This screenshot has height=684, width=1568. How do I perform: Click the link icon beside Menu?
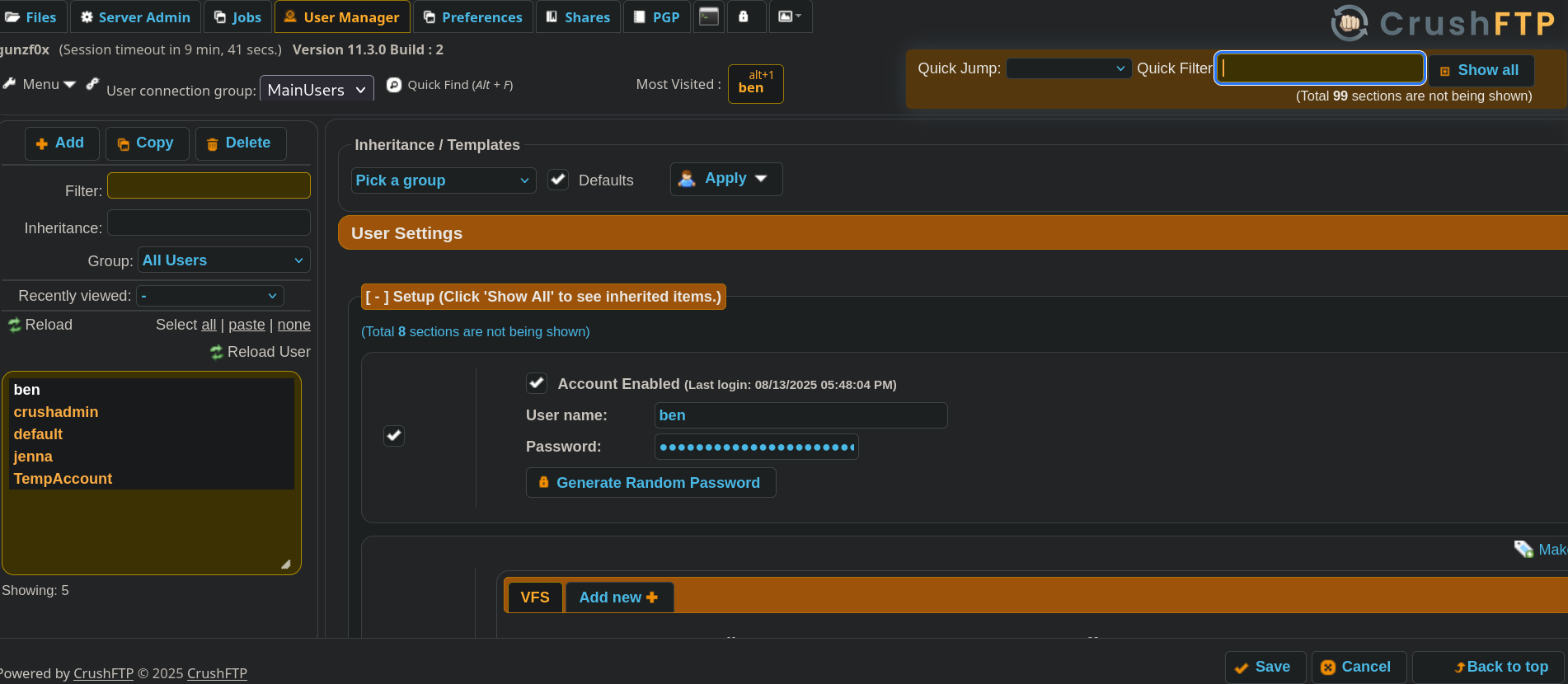[x=92, y=84]
